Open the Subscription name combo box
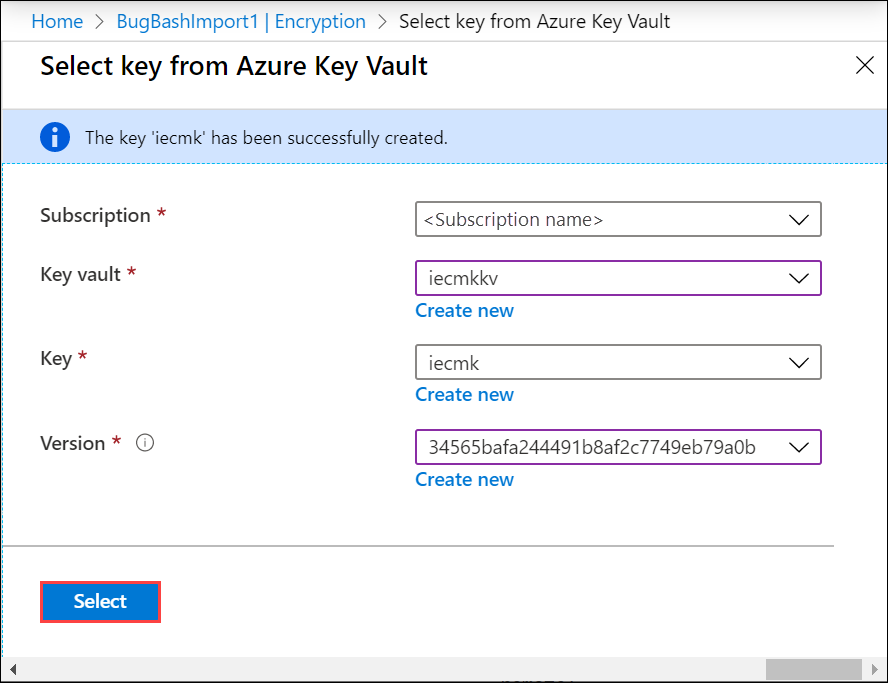 tap(618, 219)
